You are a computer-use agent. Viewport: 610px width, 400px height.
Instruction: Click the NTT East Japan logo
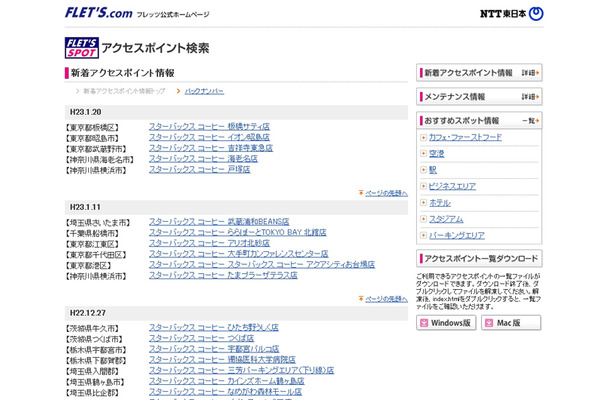coord(512,14)
